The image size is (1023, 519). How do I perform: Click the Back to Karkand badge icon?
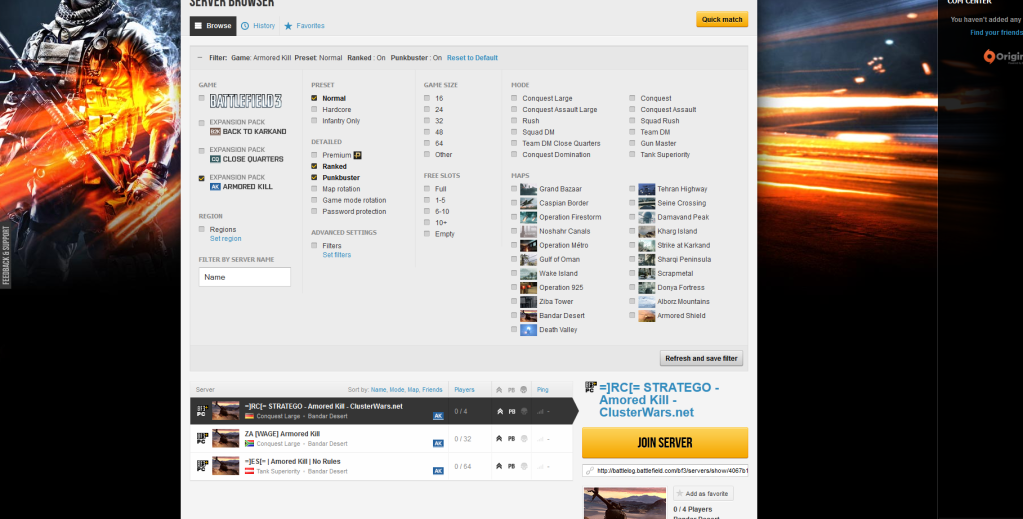(215, 132)
